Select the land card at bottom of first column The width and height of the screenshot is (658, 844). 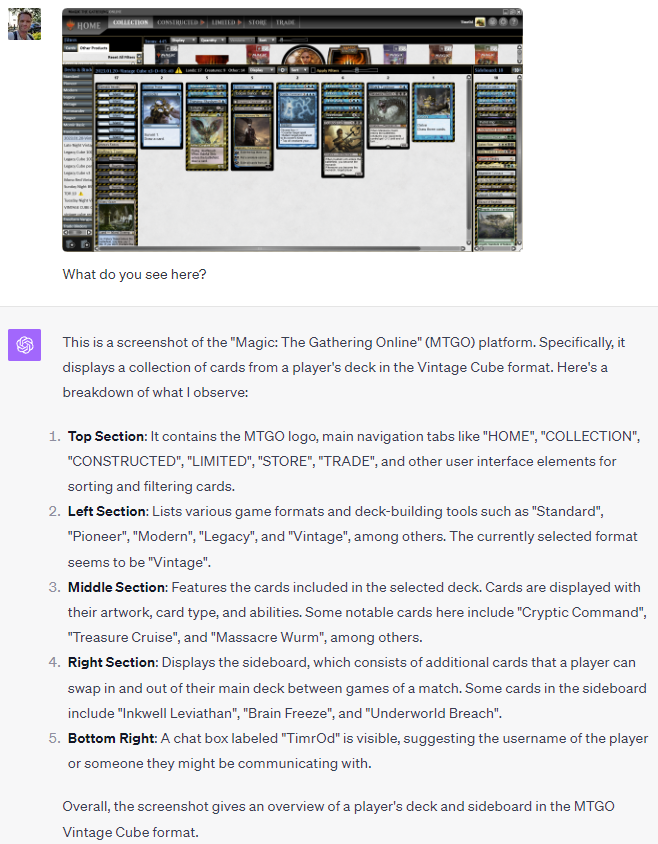116,222
